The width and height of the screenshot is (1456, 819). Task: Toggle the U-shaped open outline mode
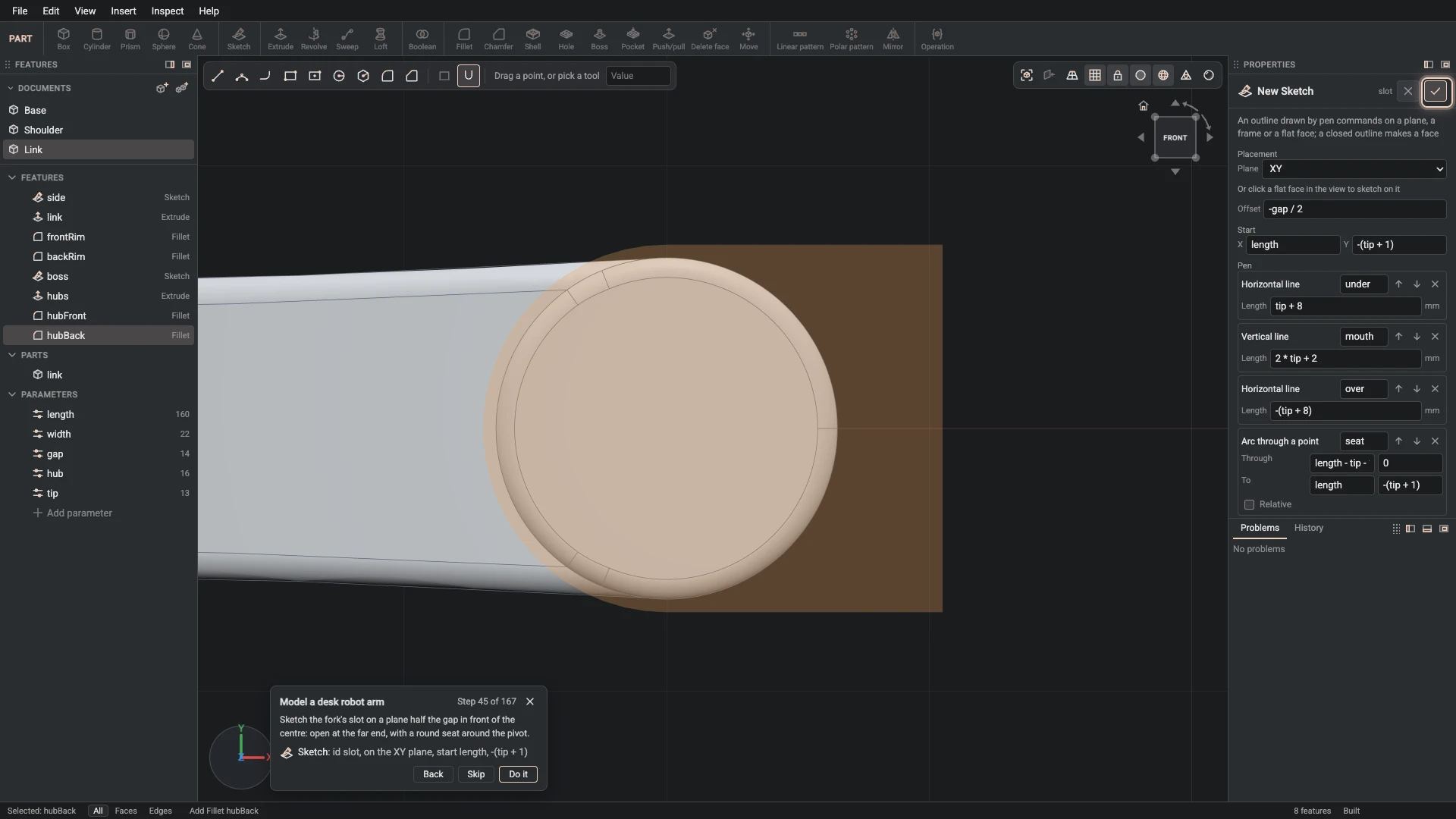tap(469, 76)
